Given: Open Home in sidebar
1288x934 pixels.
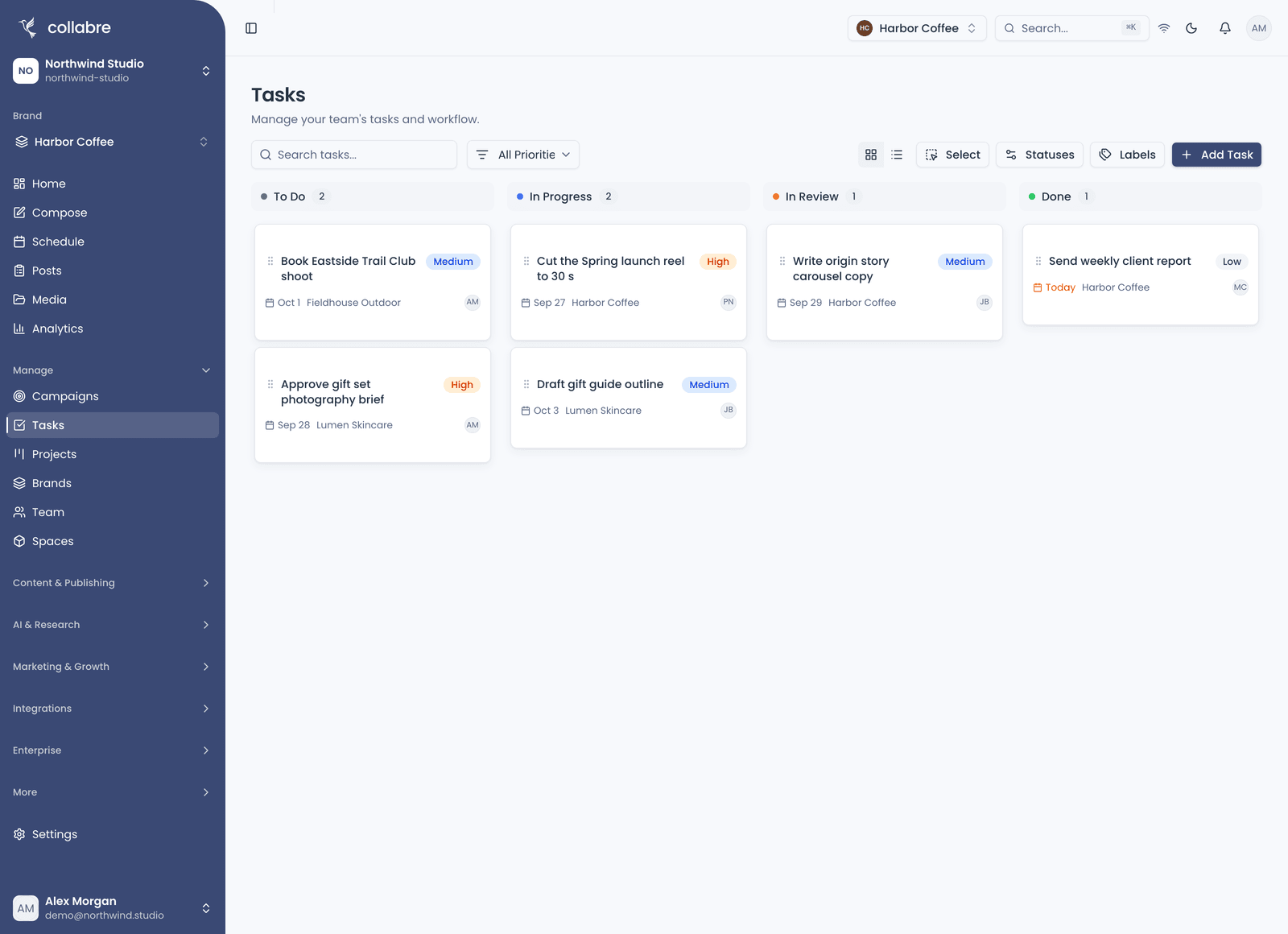Looking at the screenshot, I should tap(113, 184).
